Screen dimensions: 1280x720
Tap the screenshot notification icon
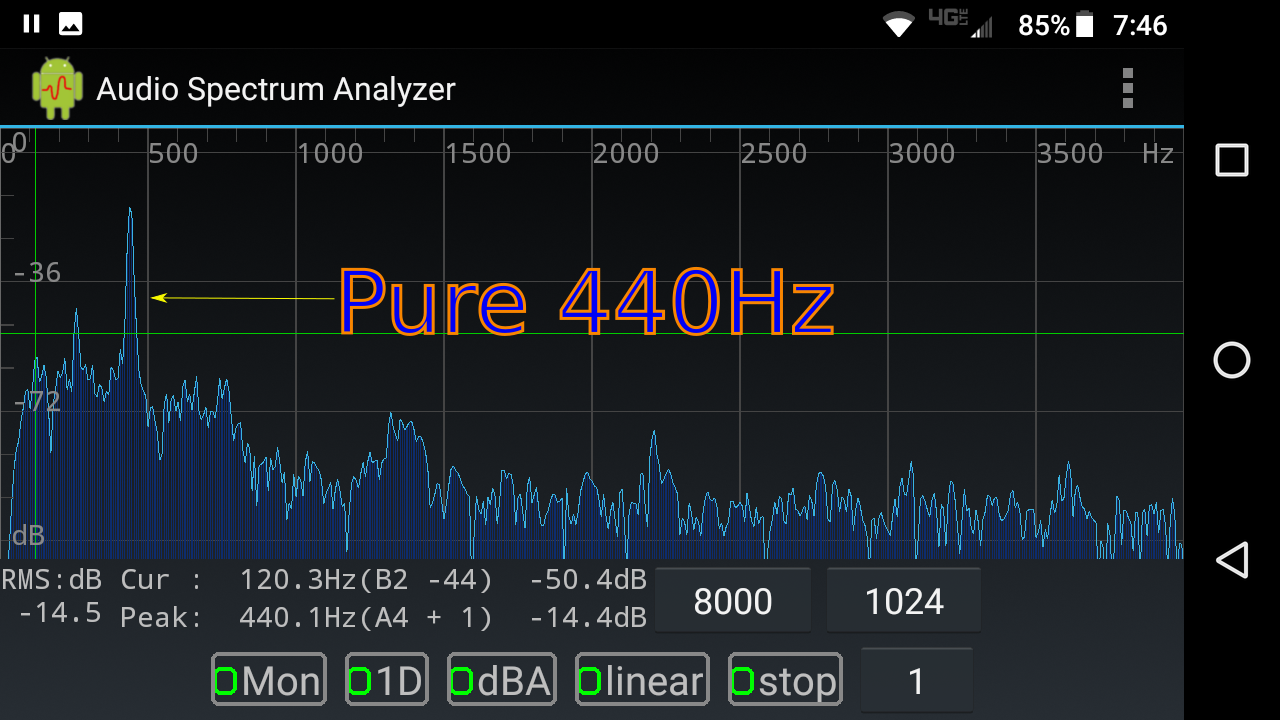(70, 23)
